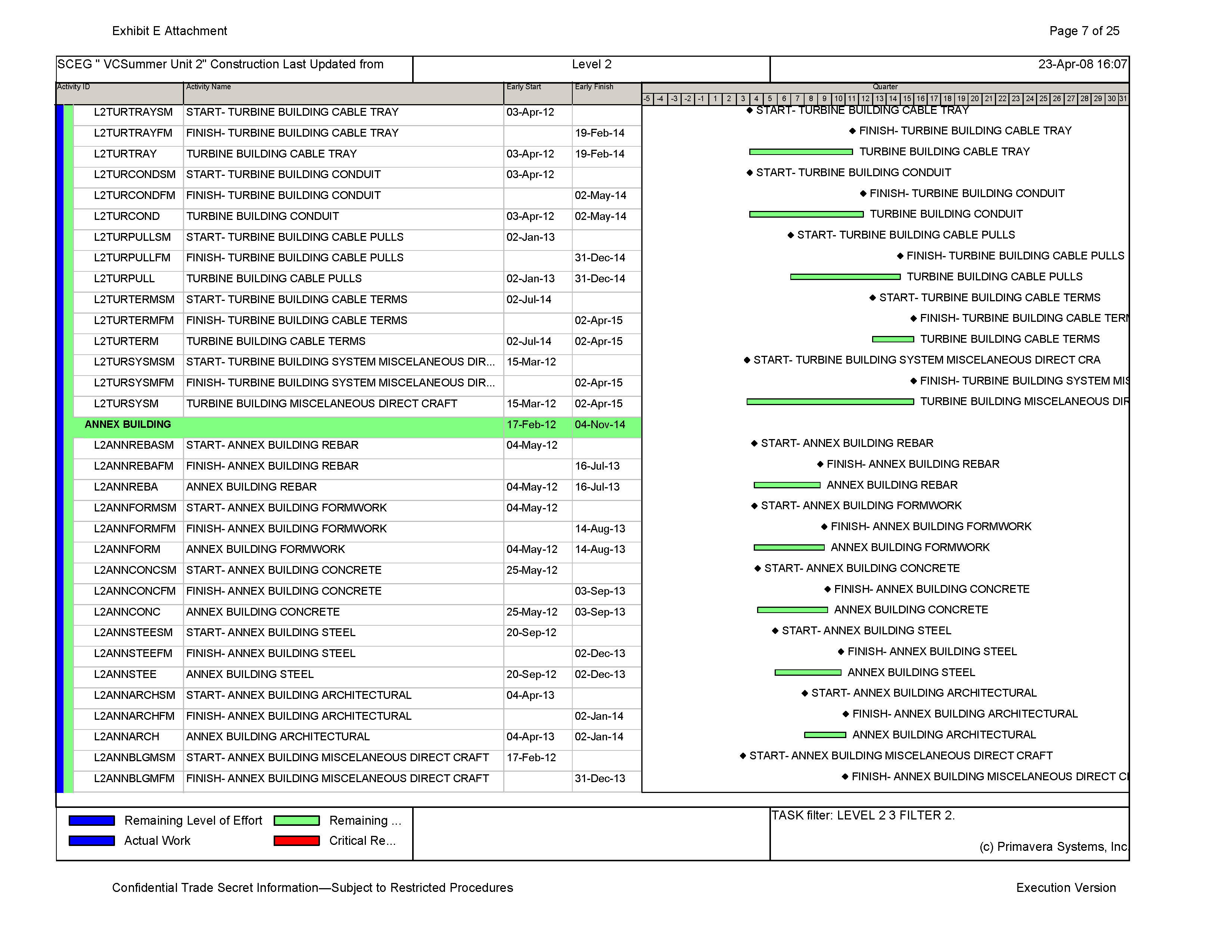Click the Early Start column header
Screen dimensions: 1232x952
pos(538,94)
